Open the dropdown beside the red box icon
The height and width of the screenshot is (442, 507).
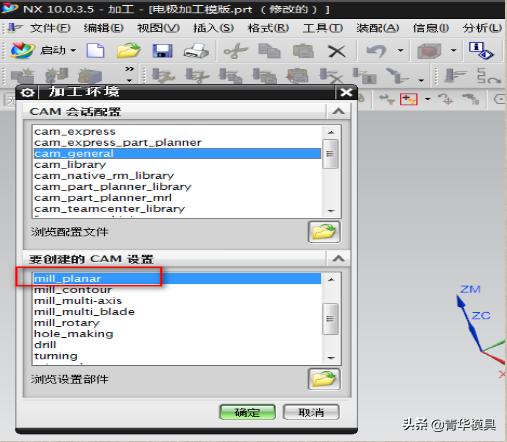pos(428,99)
